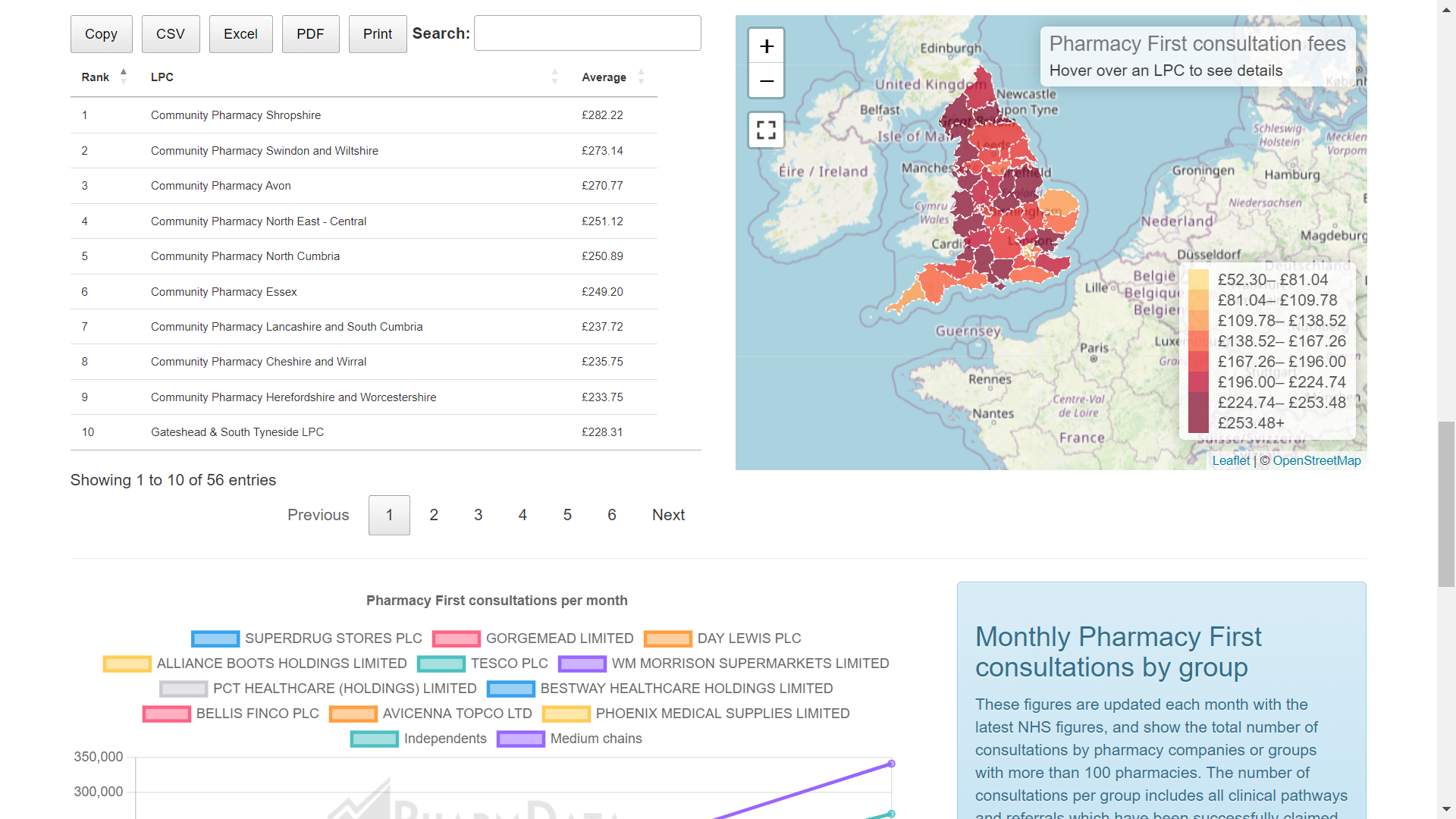Click the scrollbar down arrow
Viewport: 1456px width, 819px height.
click(1447, 809)
